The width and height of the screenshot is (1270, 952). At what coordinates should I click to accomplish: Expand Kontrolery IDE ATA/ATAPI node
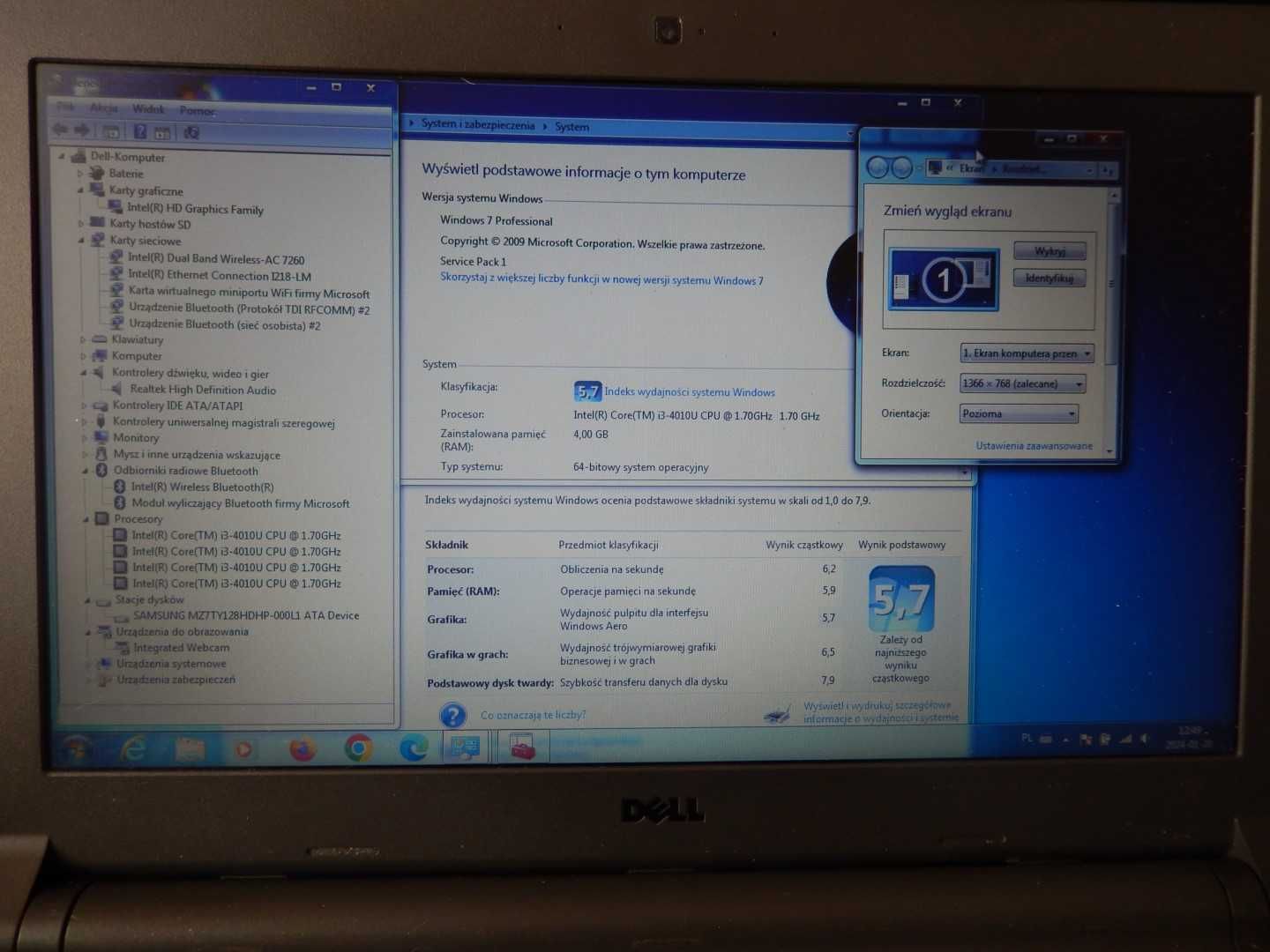(x=84, y=406)
